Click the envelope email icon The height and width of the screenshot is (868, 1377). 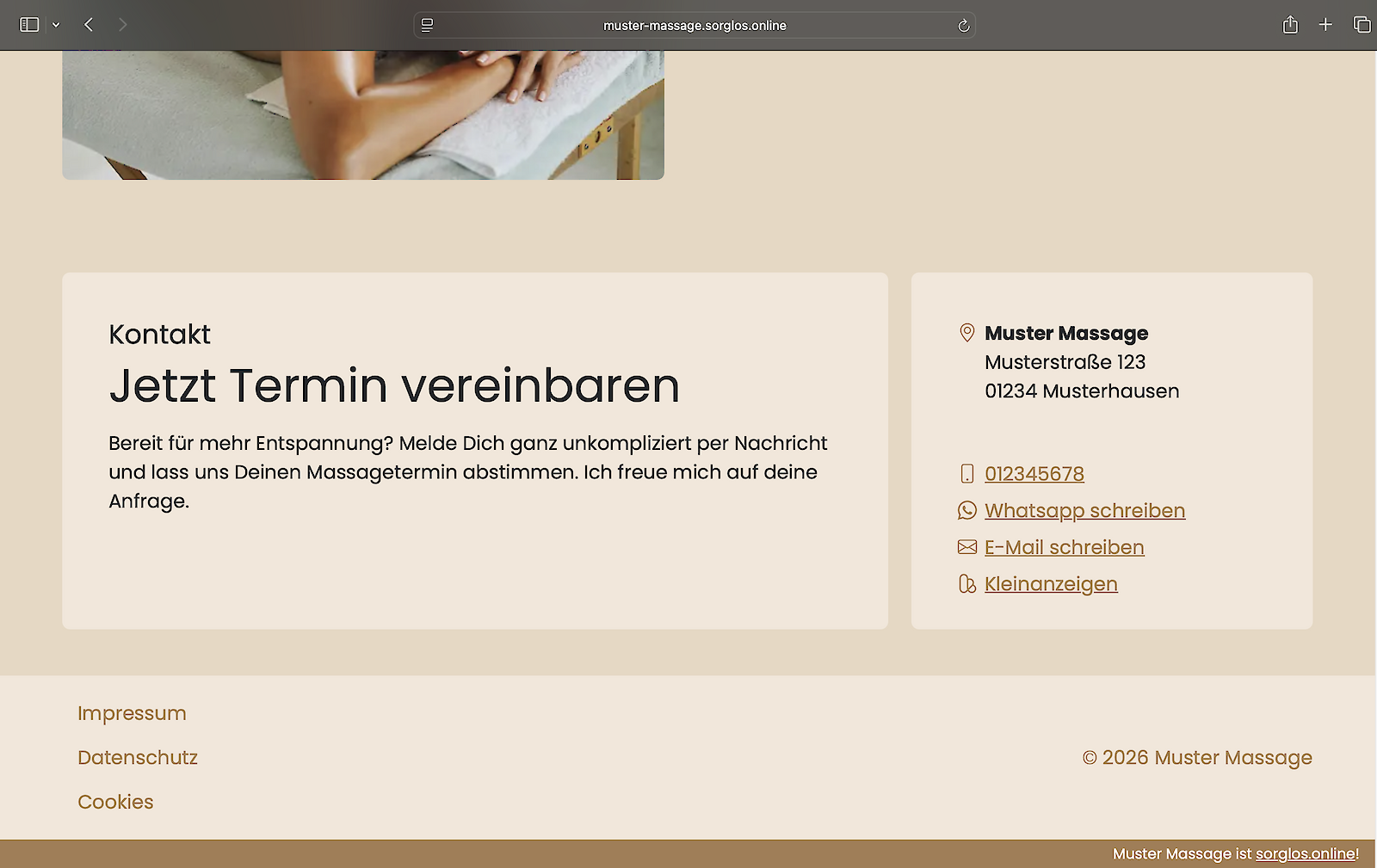point(967,547)
